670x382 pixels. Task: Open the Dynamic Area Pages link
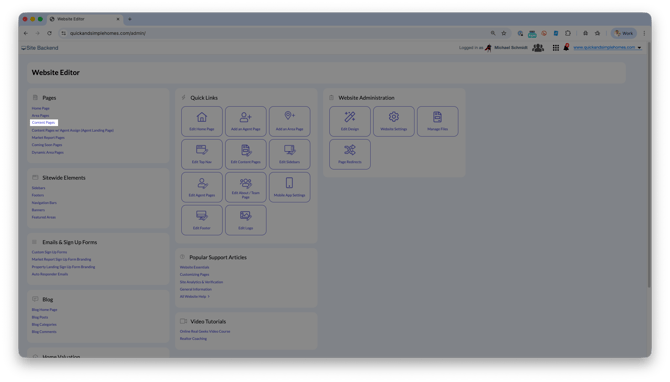(x=47, y=153)
